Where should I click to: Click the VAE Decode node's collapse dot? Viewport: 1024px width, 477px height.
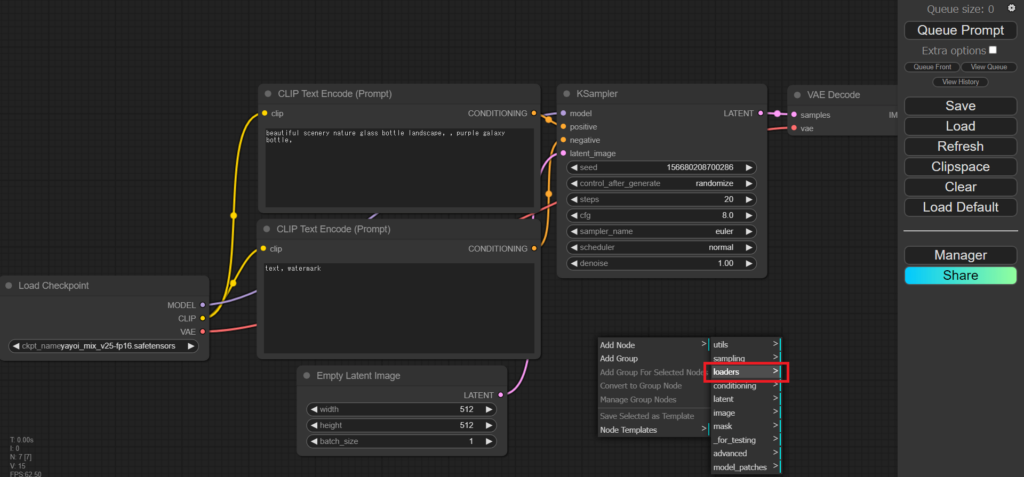(798, 95)
